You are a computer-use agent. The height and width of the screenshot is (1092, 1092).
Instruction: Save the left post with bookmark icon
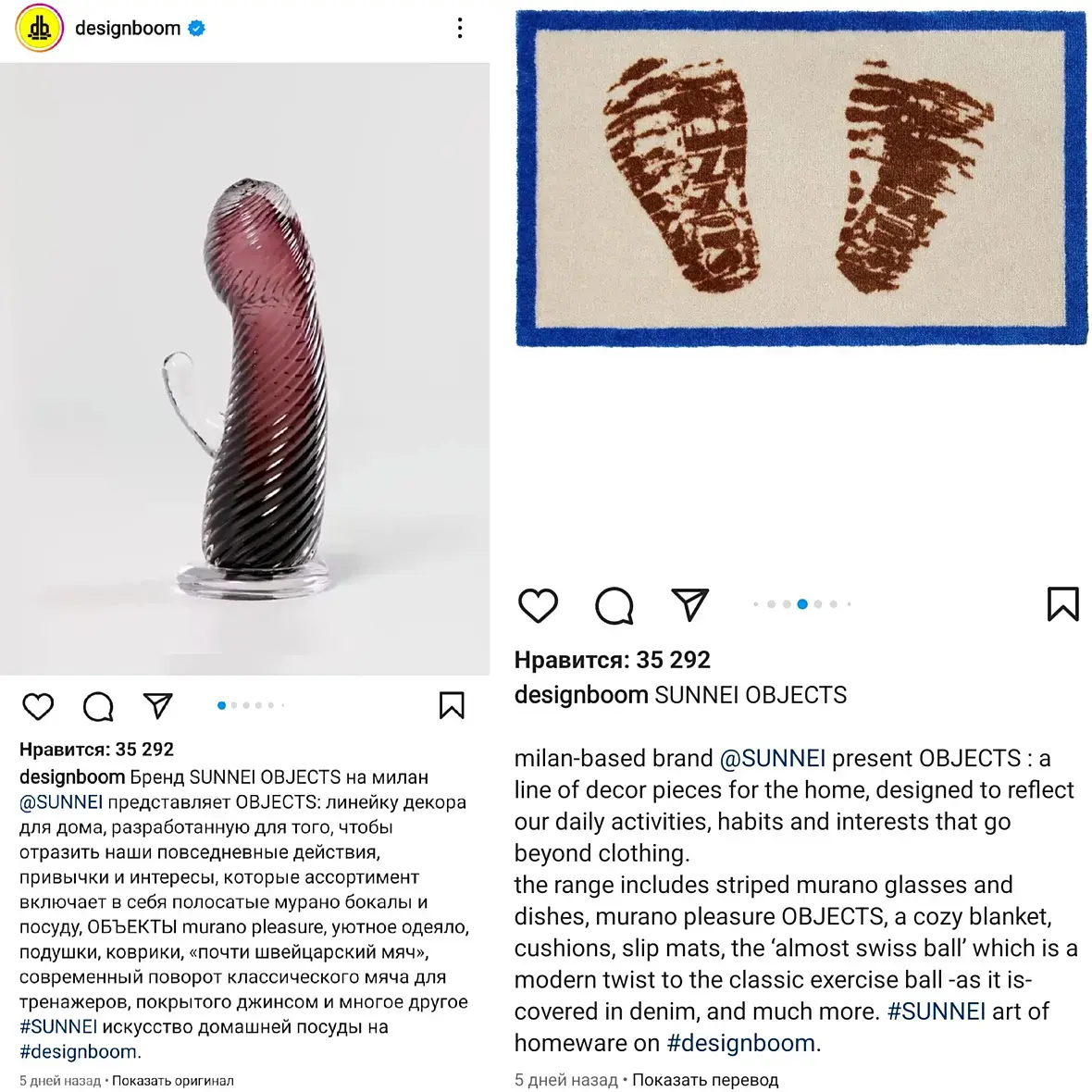click(x=452, y=705)
